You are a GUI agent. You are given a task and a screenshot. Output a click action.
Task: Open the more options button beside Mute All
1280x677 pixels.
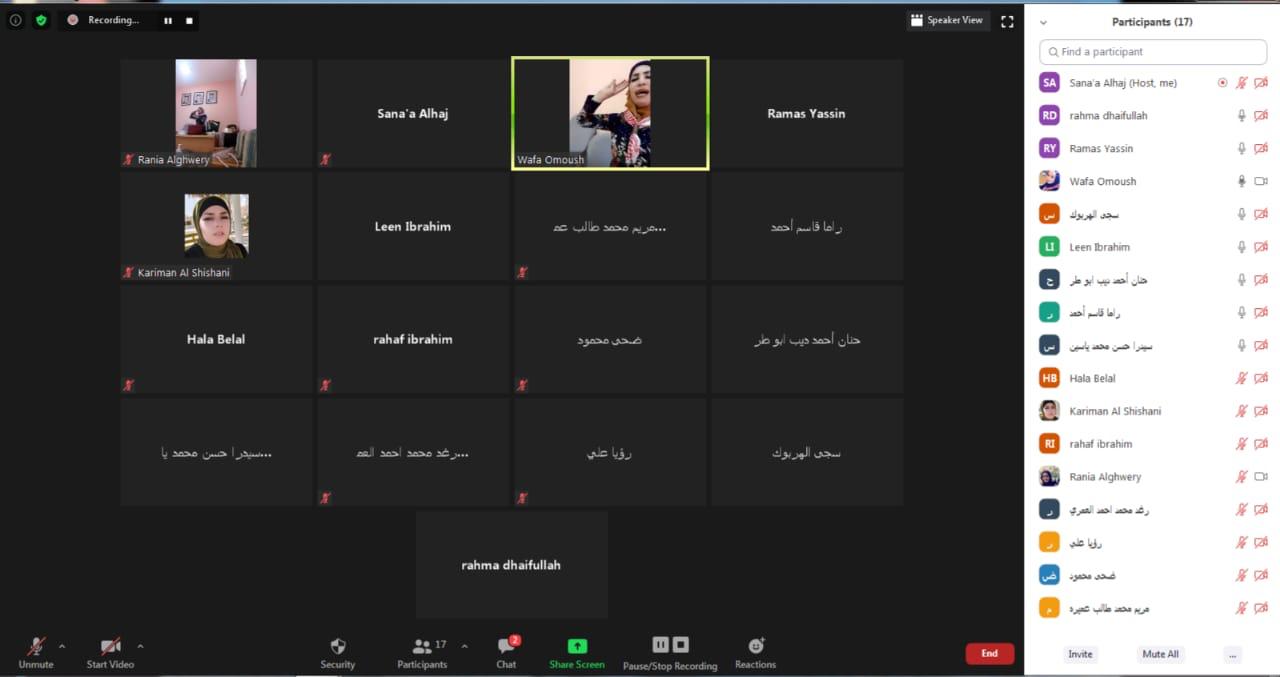pos(1232,654)
